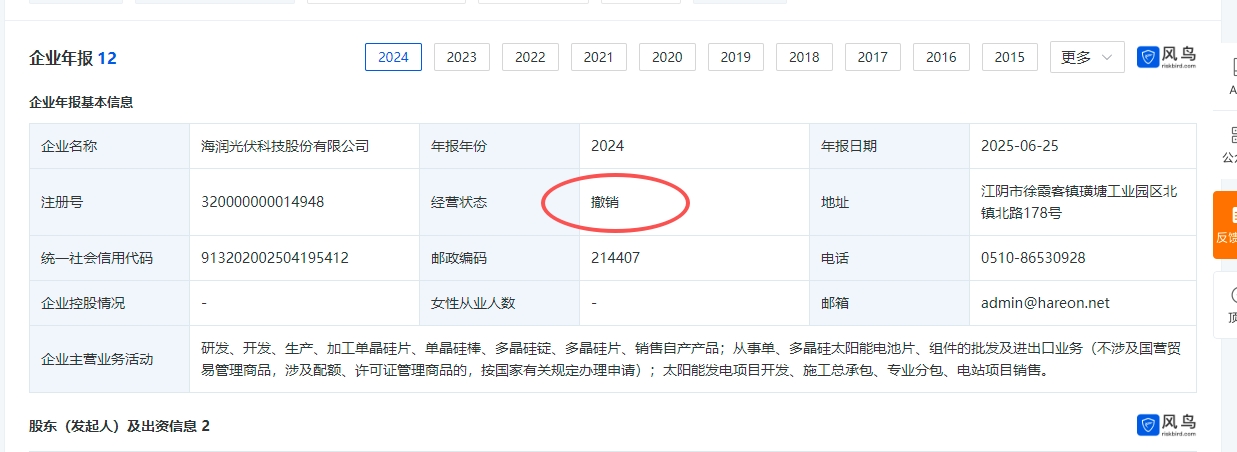Click phone number 0510-86530928

tap(1033, 258)
